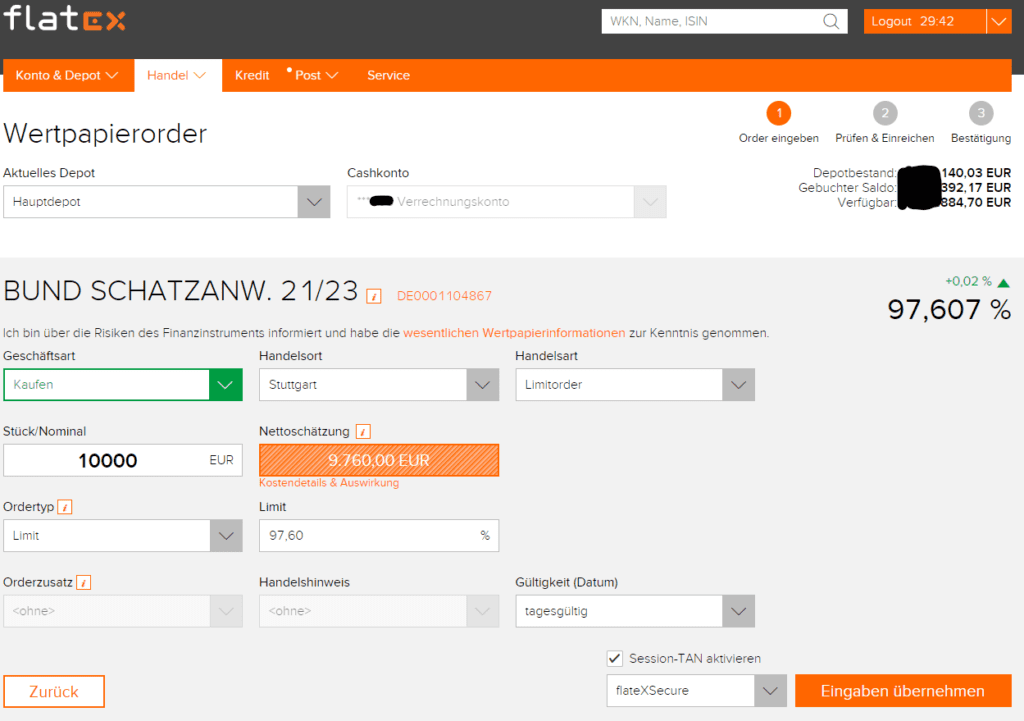
Task: Click step 3 Bestätigung circle
Action: point(980,113)
